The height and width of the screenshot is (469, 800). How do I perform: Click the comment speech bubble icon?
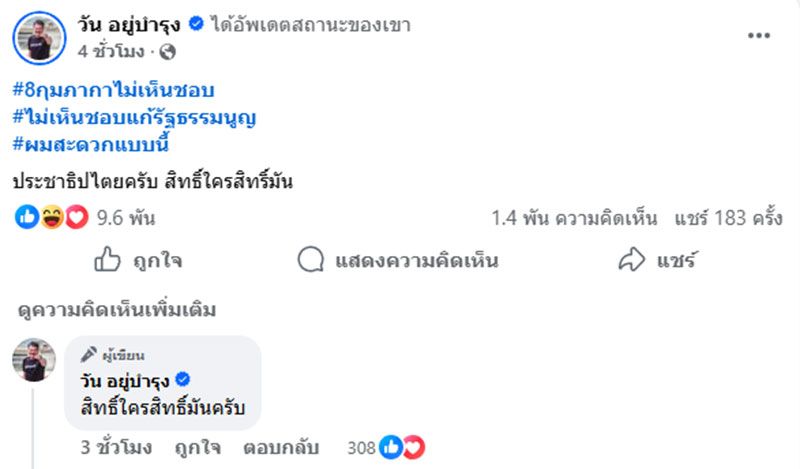(311, 261)
